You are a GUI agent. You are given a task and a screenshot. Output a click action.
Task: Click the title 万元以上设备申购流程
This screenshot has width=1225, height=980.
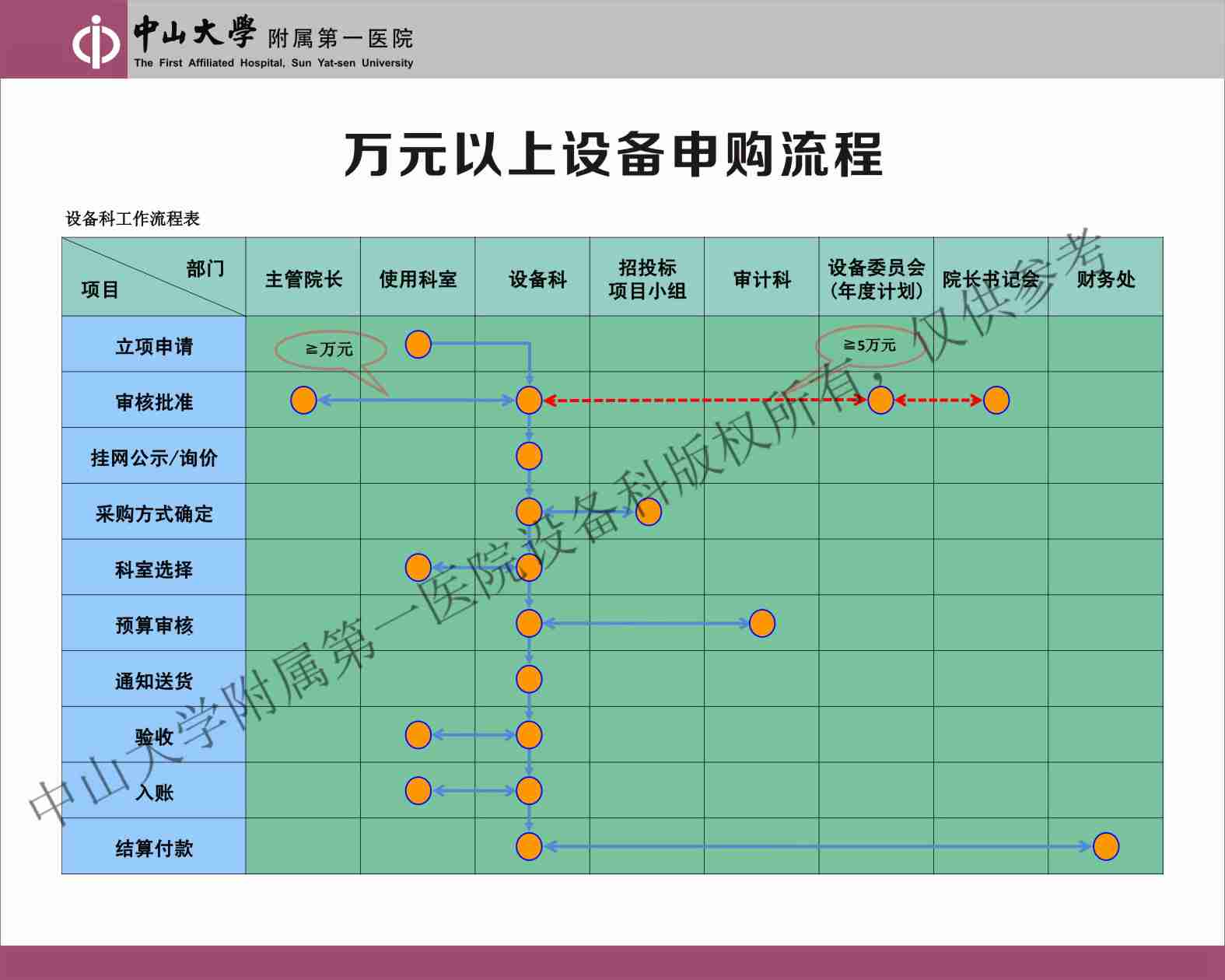[614, 154]
